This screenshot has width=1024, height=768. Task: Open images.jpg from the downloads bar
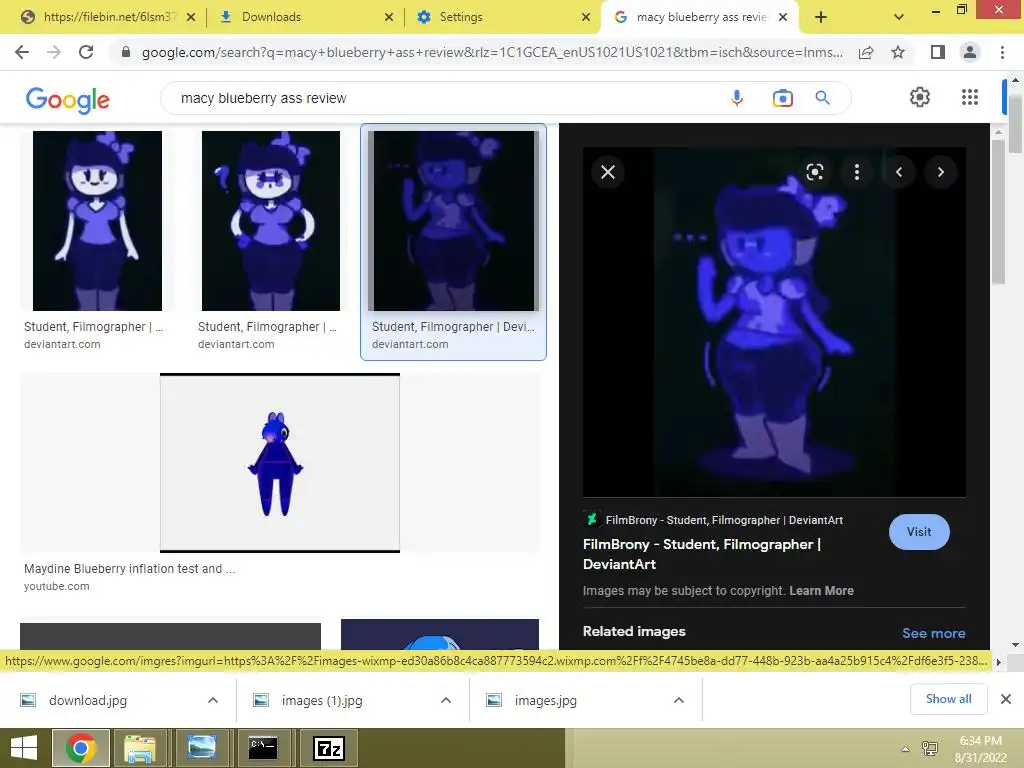(545, 700)
